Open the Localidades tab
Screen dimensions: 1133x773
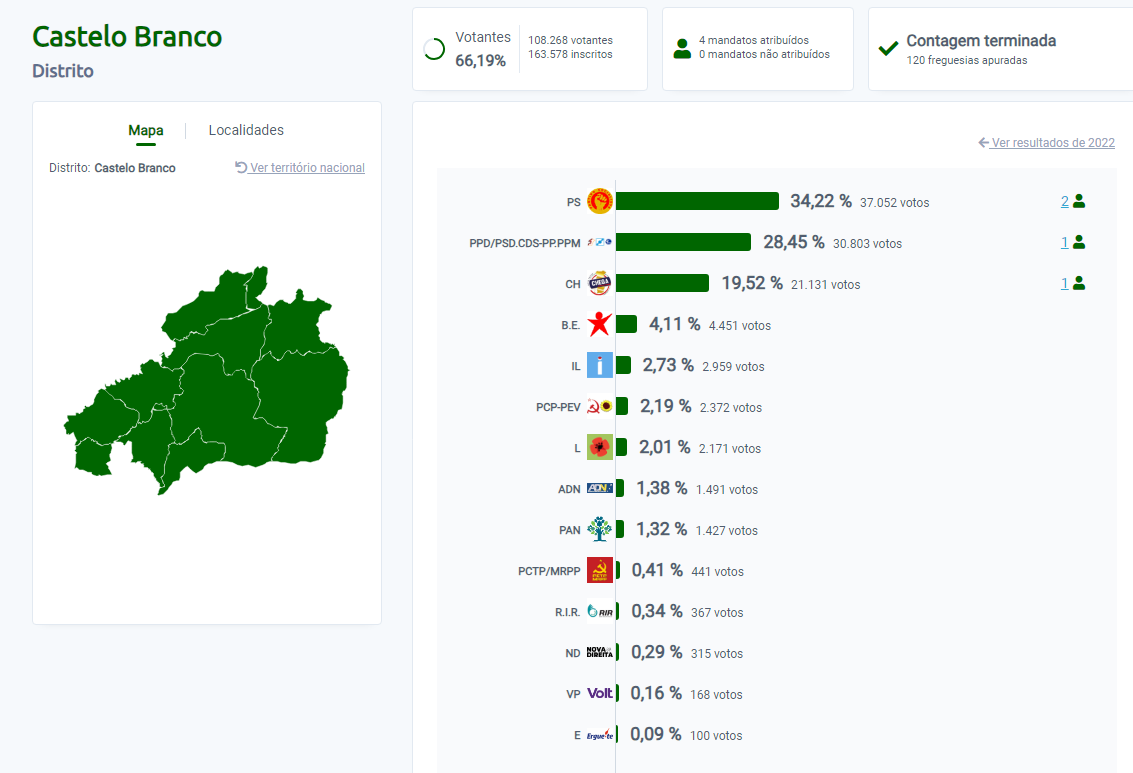coord(246,130)
